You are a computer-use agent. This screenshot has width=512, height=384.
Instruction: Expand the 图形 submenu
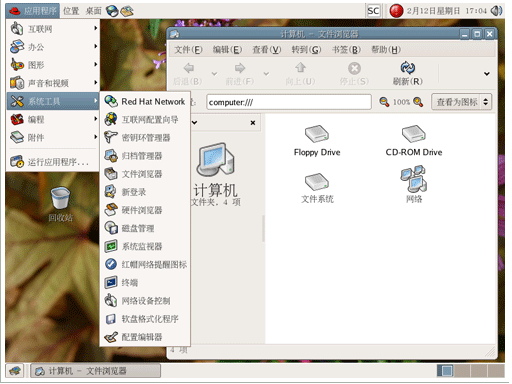53,65
